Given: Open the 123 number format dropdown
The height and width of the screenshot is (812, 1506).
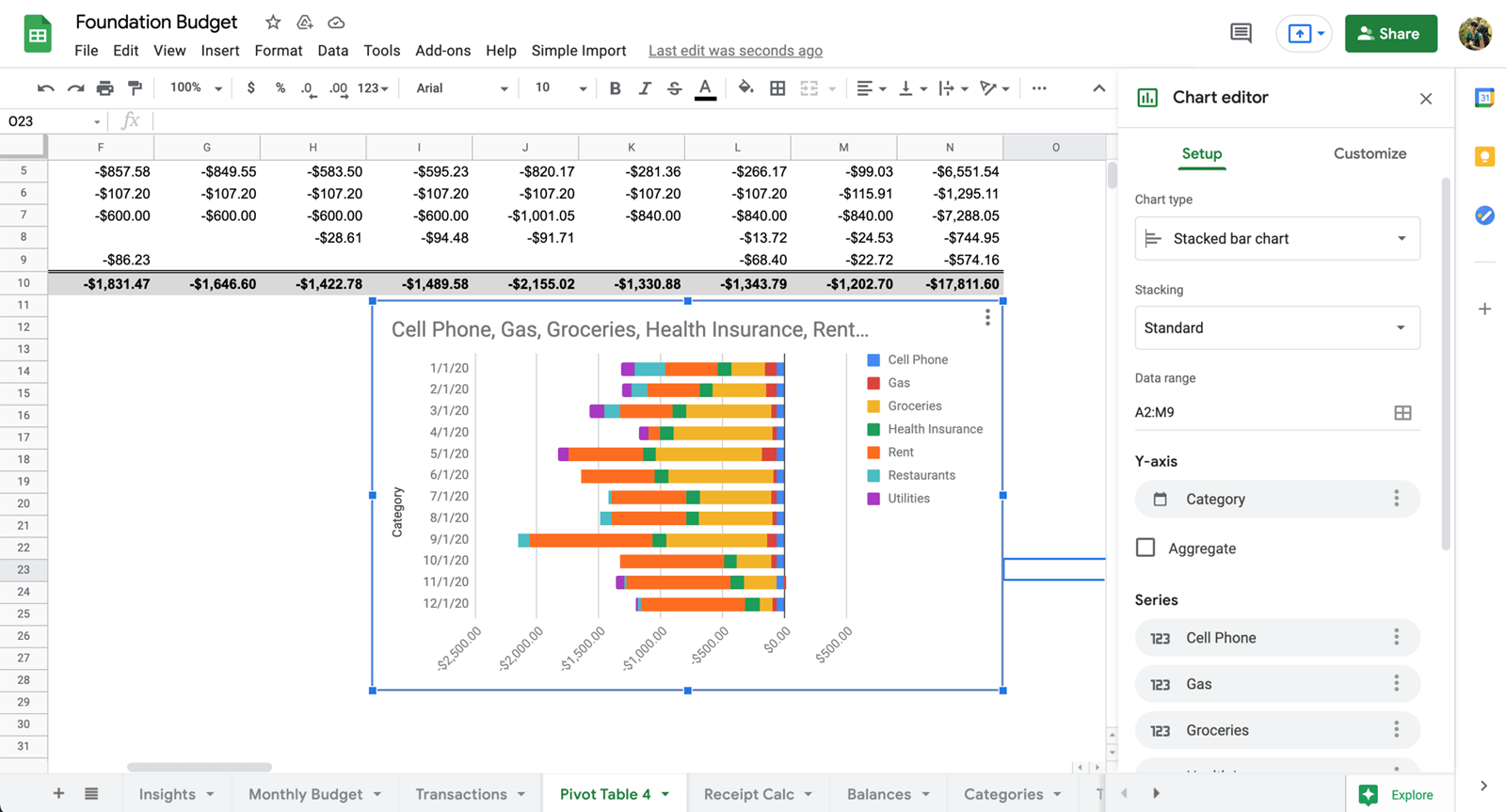Looking at the screenshot, I should [x=373, y=88].
